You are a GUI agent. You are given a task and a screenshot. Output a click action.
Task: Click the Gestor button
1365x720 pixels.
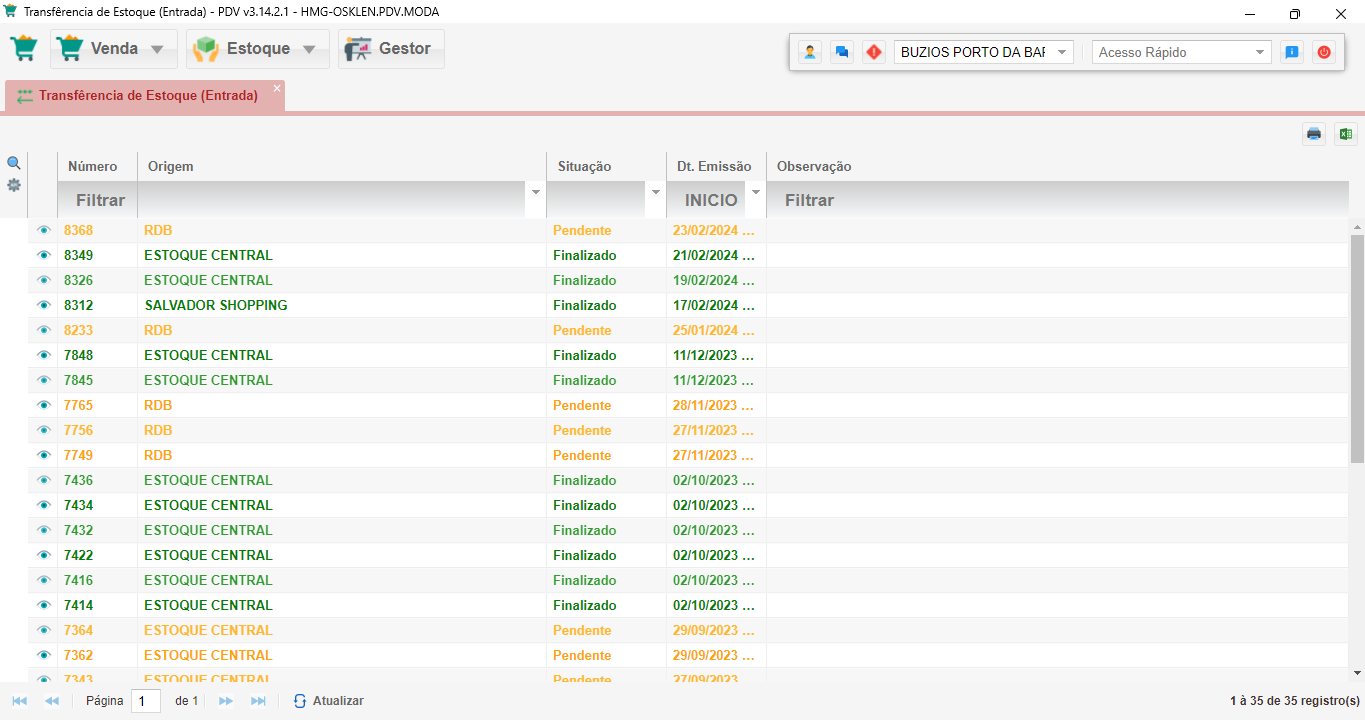[391, 49]
